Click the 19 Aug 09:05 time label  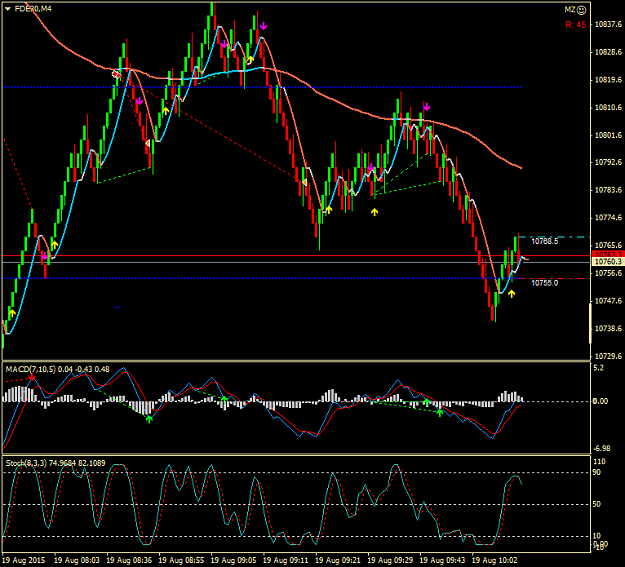pyautogui.click(x=234, y=560)
